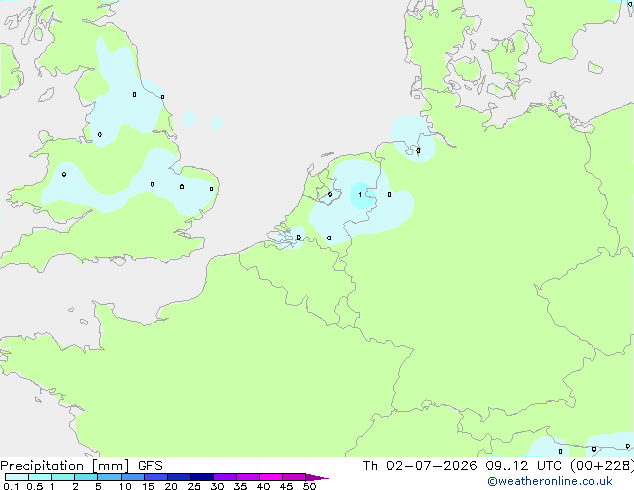634x490 pixels.
Task: Click the legend label '50'
Action: (309, 486)
